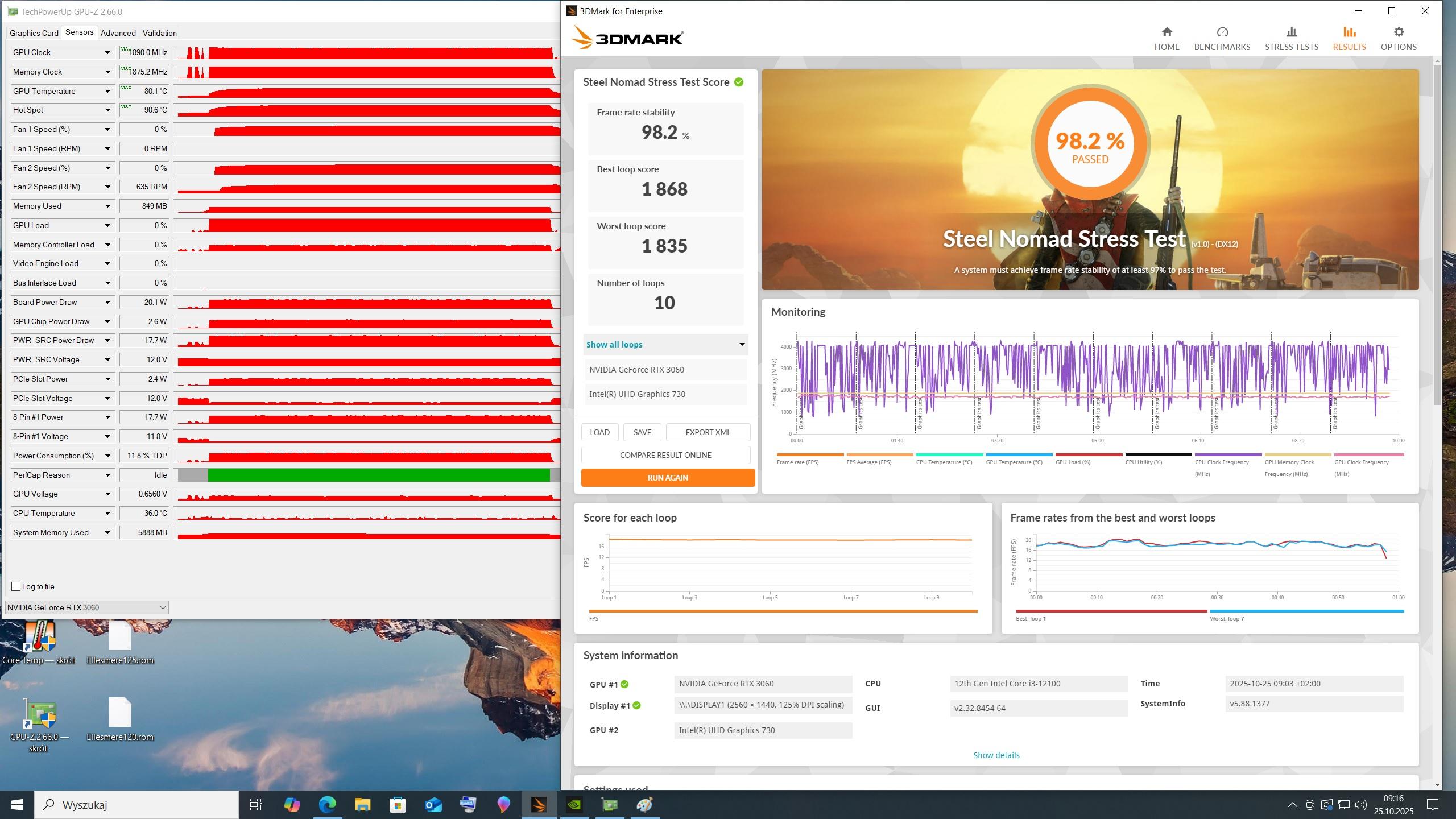Enable the Log to file checkbox
The height and width of the screenshot is (819, 1456).
(16, 586)
